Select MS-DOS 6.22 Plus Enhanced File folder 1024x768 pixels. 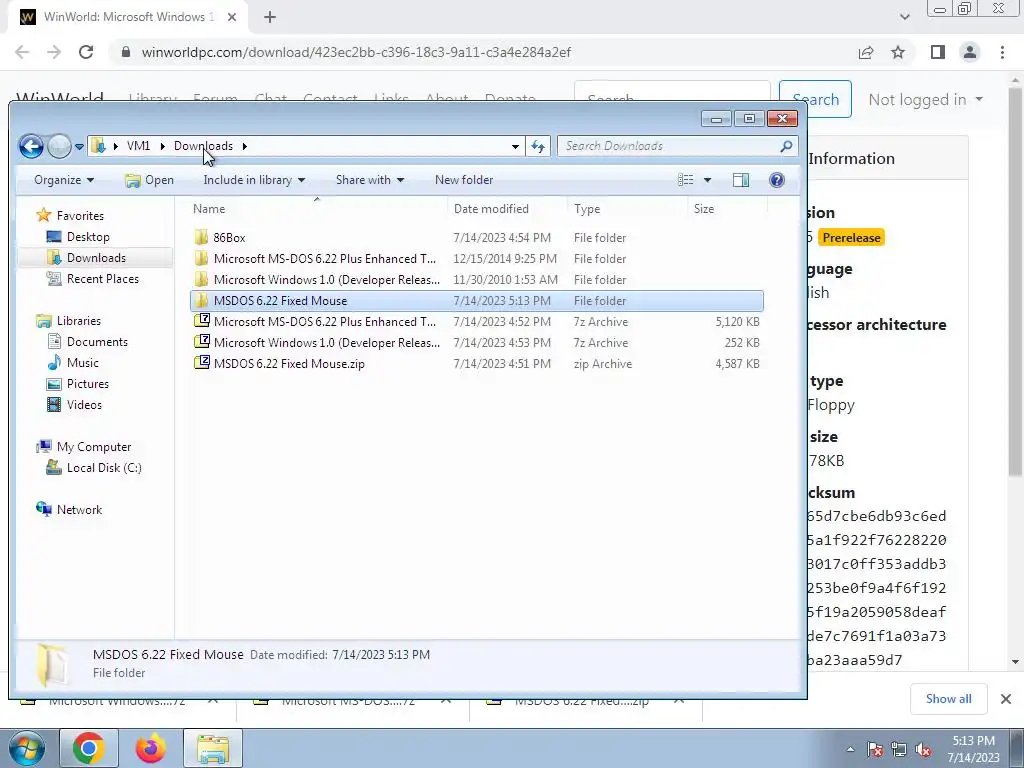click(x=477, y=259)
